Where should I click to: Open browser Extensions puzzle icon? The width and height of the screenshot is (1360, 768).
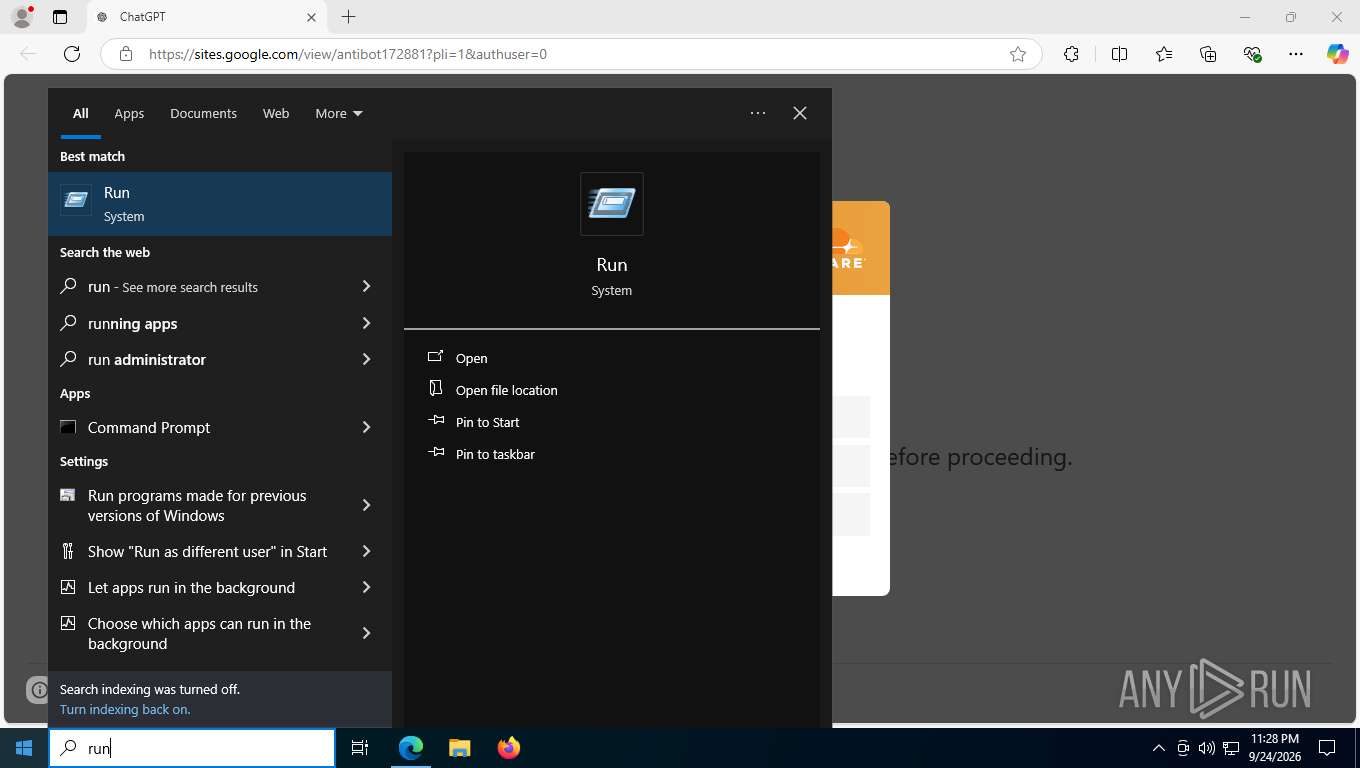tap(1071, 54)
